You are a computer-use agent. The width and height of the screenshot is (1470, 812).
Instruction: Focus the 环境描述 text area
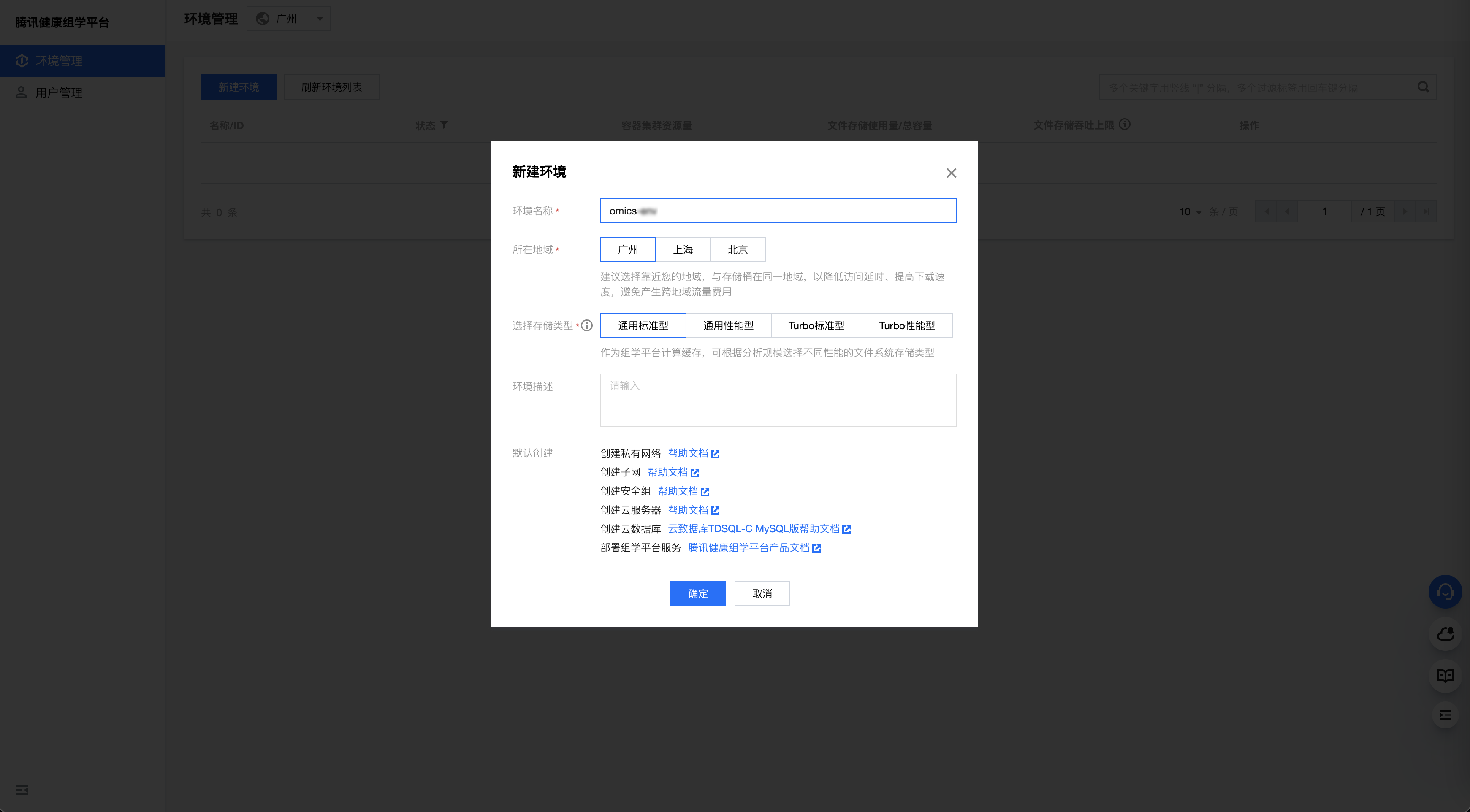coord(778,400)
